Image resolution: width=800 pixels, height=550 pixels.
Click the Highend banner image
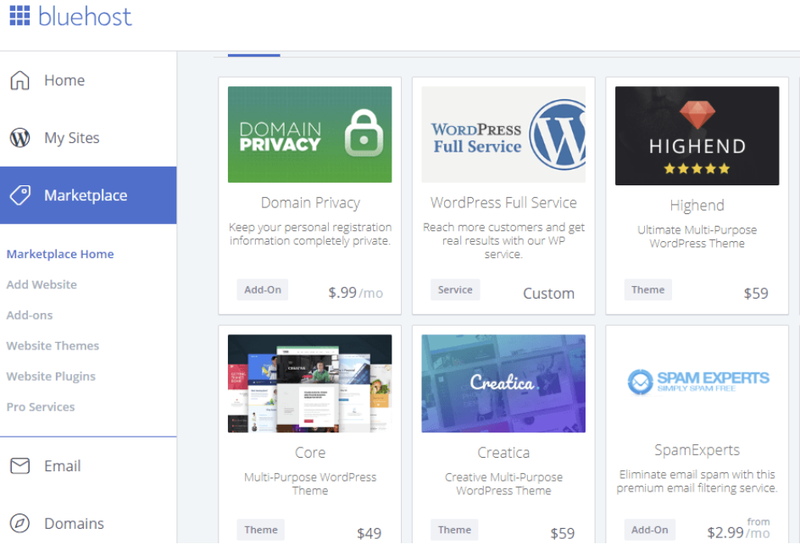click(697, 136)
